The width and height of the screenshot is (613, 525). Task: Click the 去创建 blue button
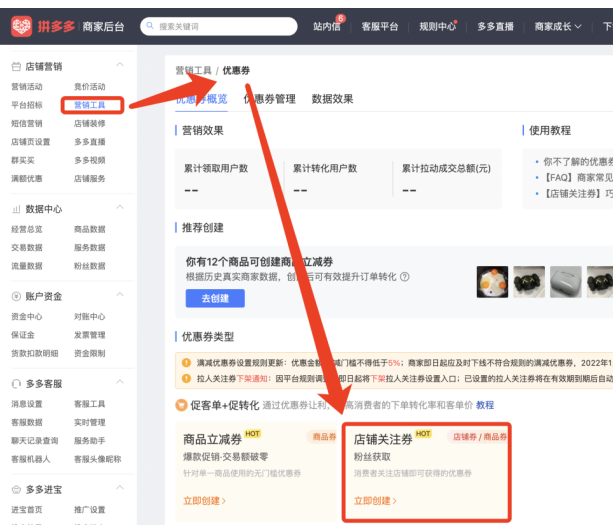click(215, 298)
